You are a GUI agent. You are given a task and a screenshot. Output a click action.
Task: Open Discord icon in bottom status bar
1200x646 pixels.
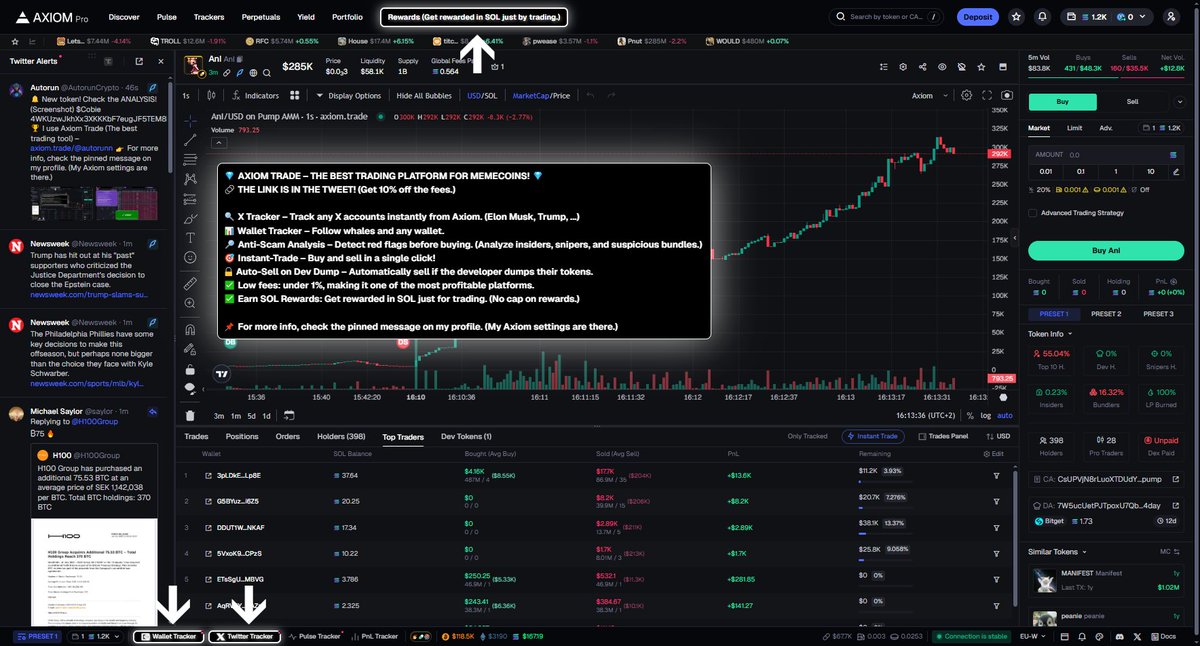coord(1122,636)
